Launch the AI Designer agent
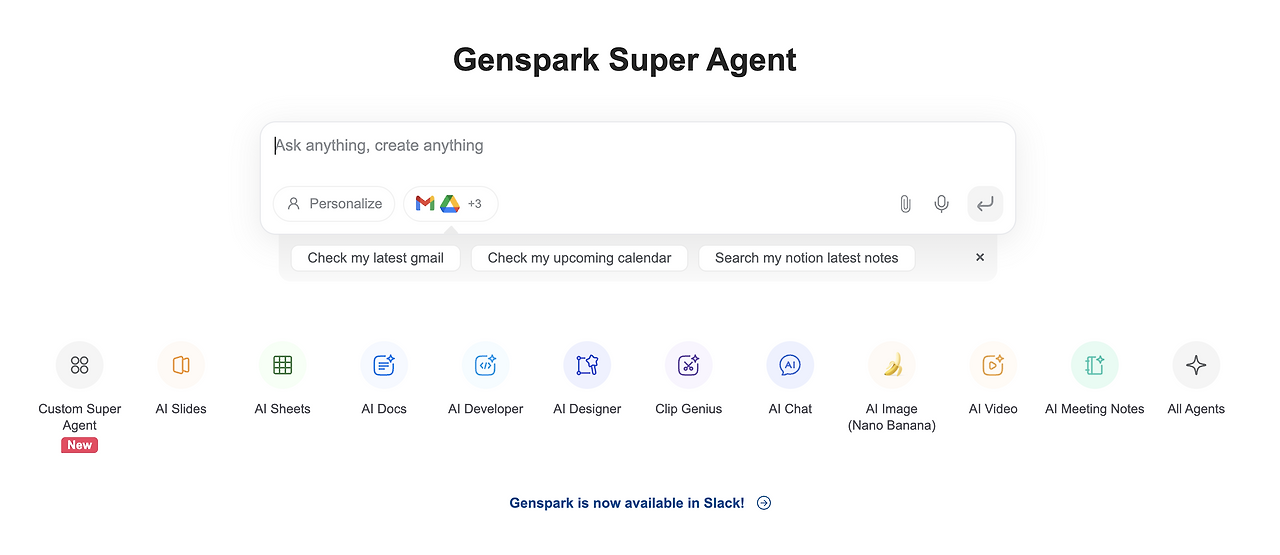1280x555 pixels. (x=587, y=365)
